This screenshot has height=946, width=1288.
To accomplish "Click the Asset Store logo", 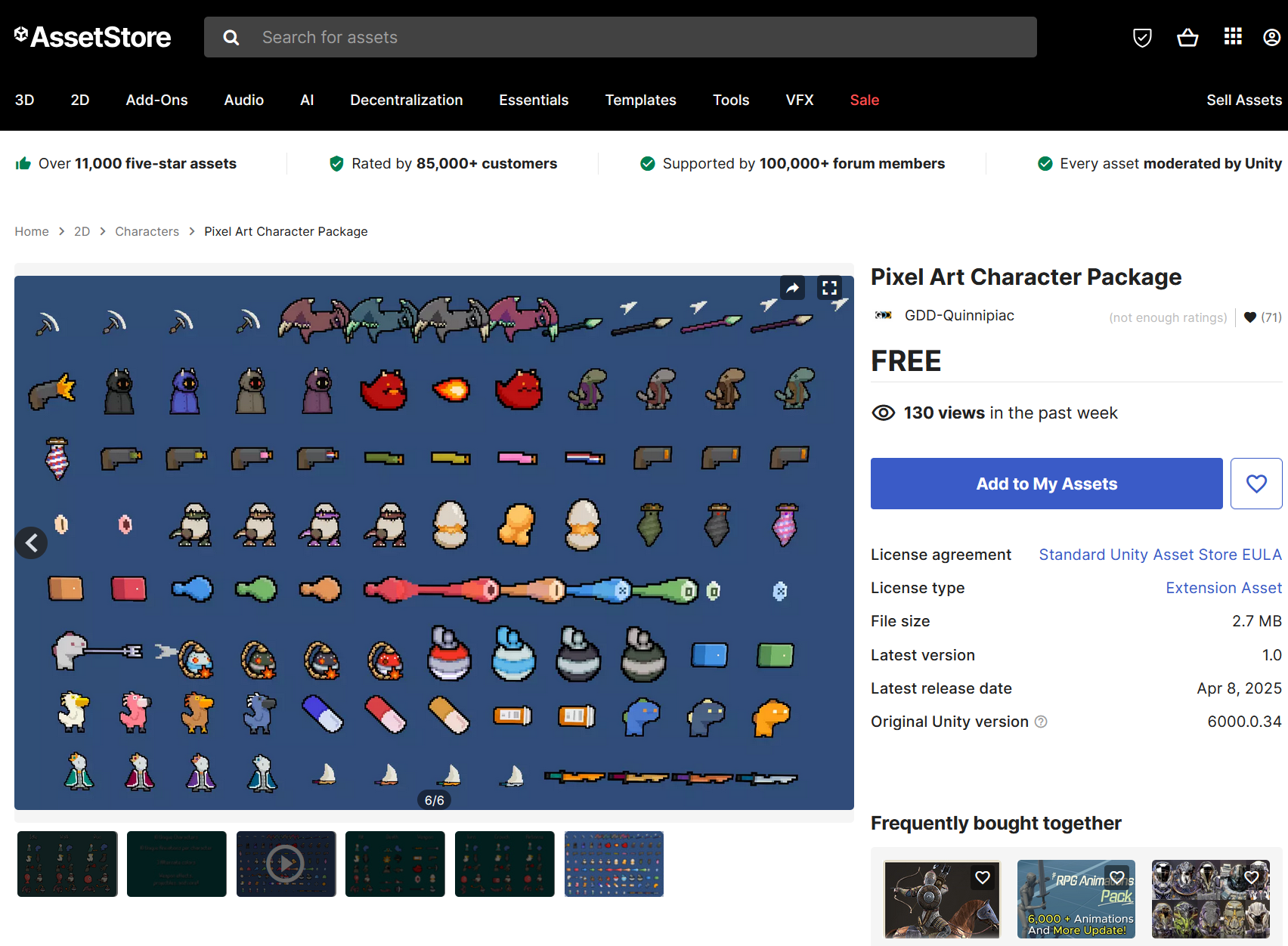I will [x=92, y=37].
